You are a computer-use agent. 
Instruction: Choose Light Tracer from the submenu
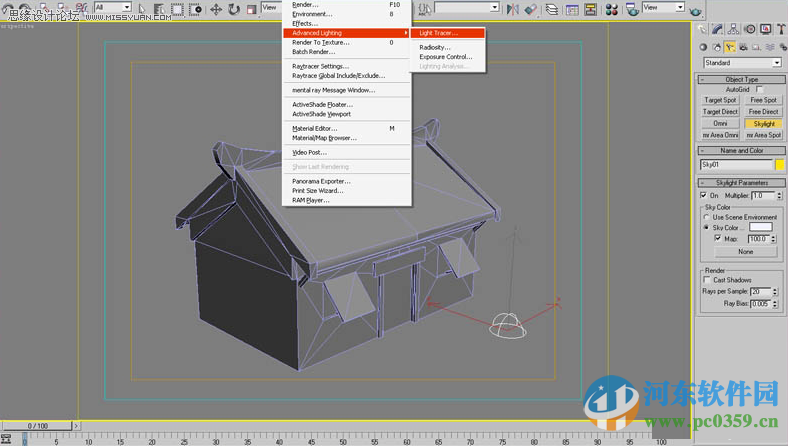tap(438, 33)
